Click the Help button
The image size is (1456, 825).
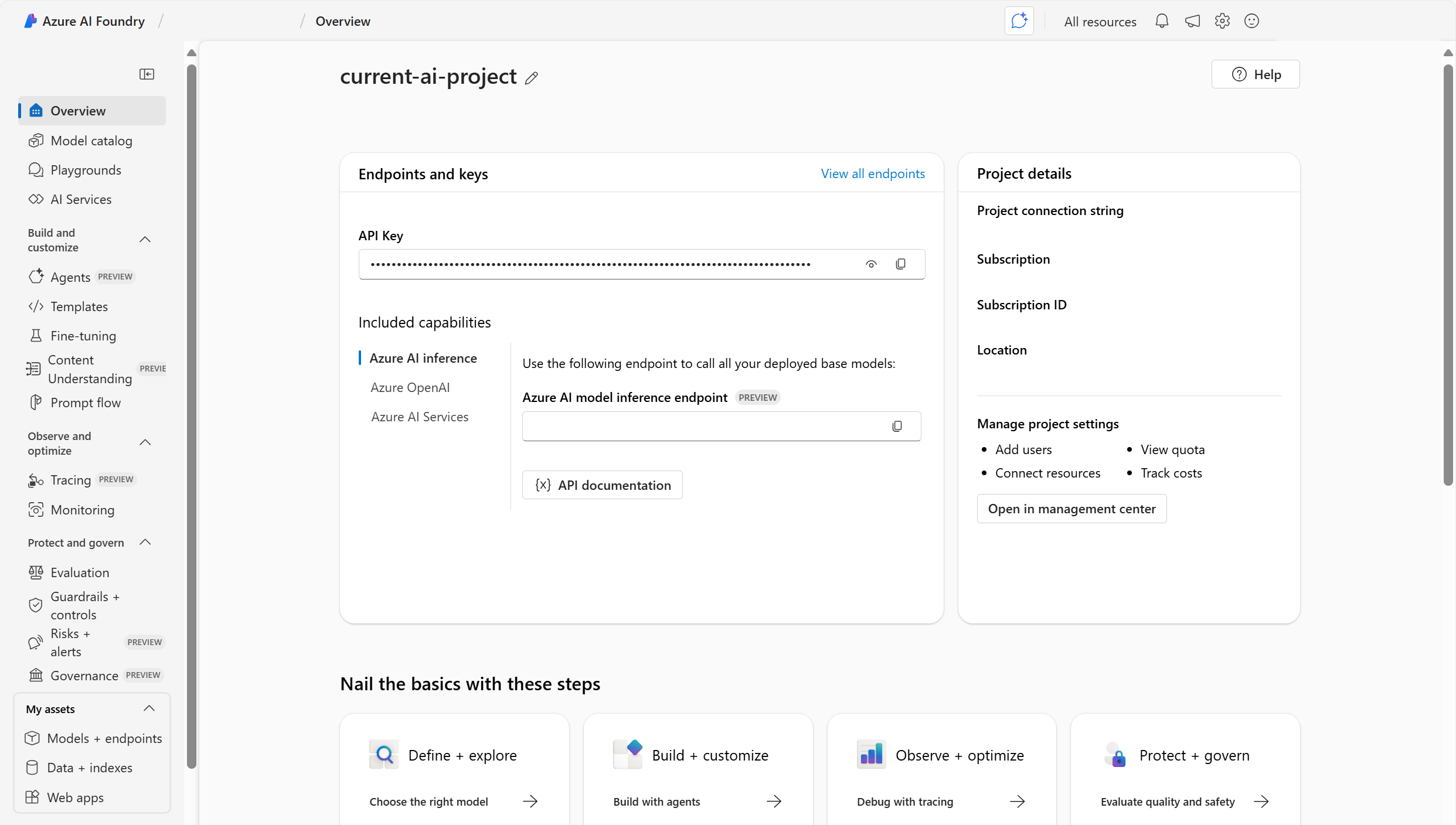click(1256, 74)
